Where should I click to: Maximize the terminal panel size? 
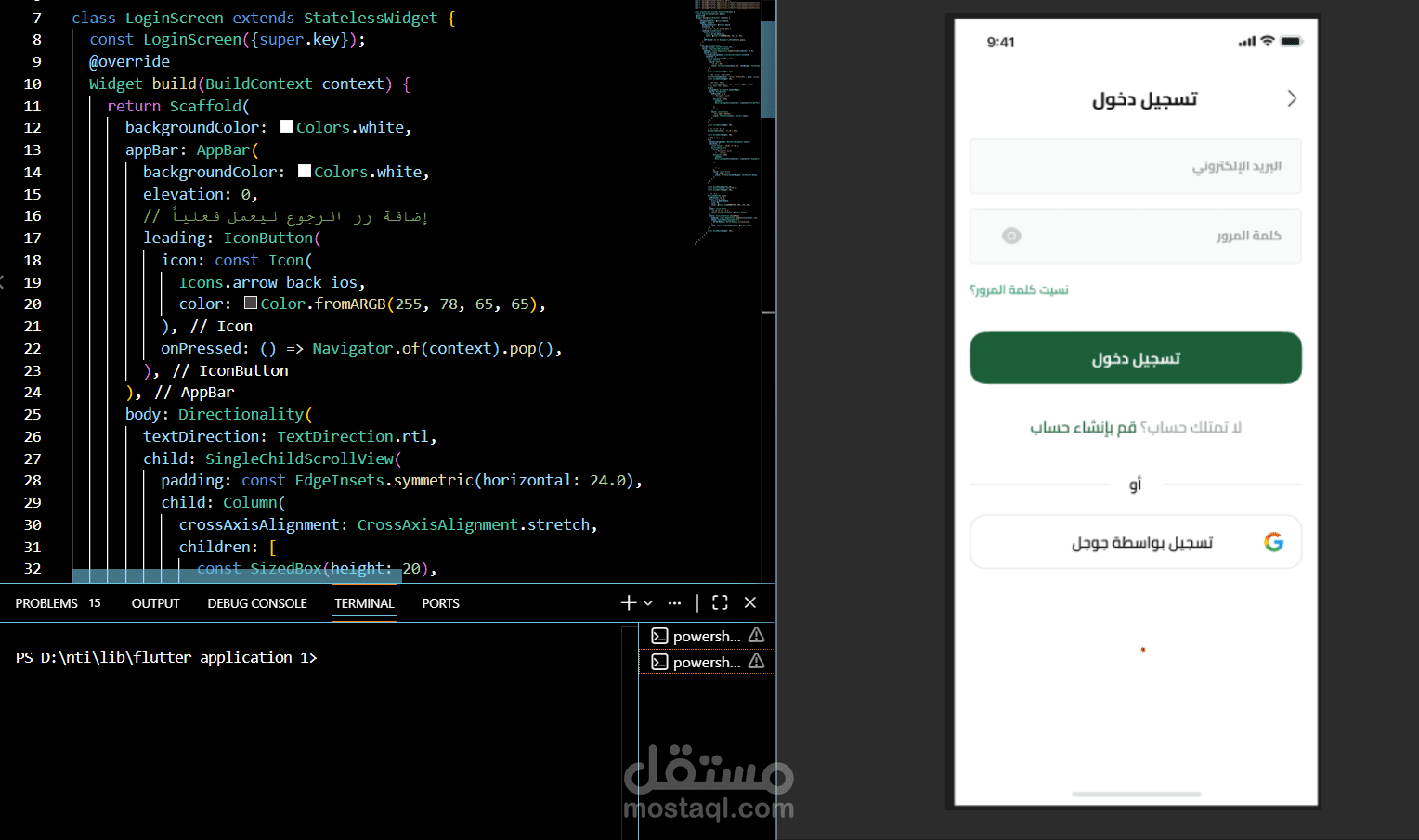click(x=720, y=602)
